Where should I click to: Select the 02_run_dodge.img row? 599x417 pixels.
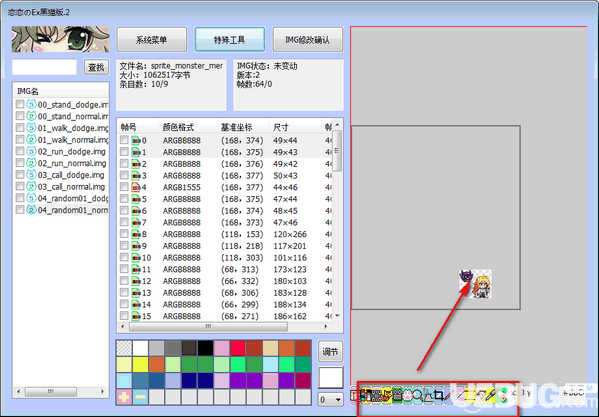(62, 152)
